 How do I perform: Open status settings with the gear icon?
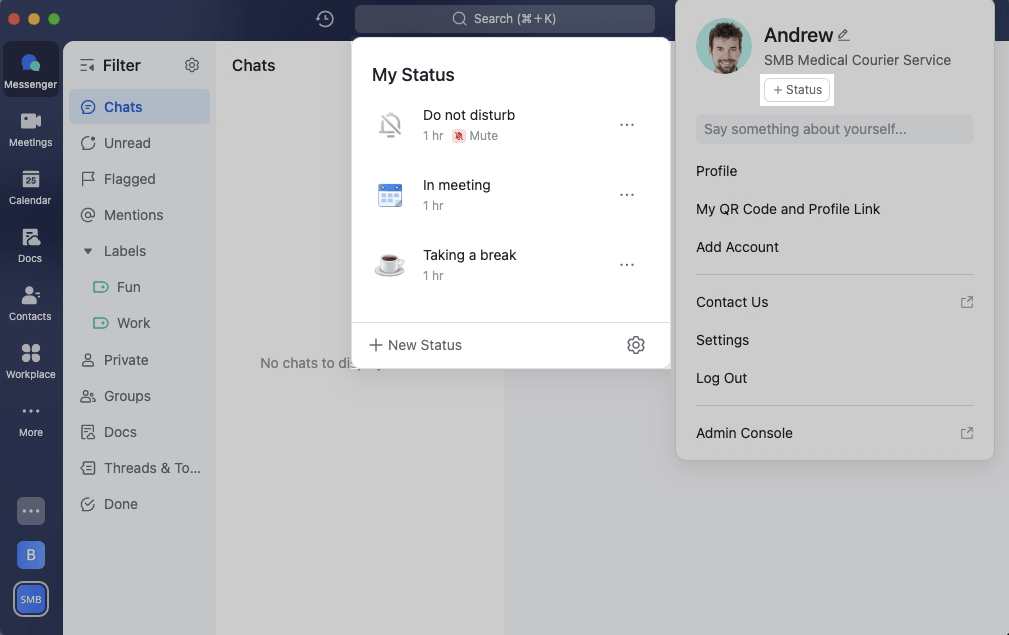[636, 344]
